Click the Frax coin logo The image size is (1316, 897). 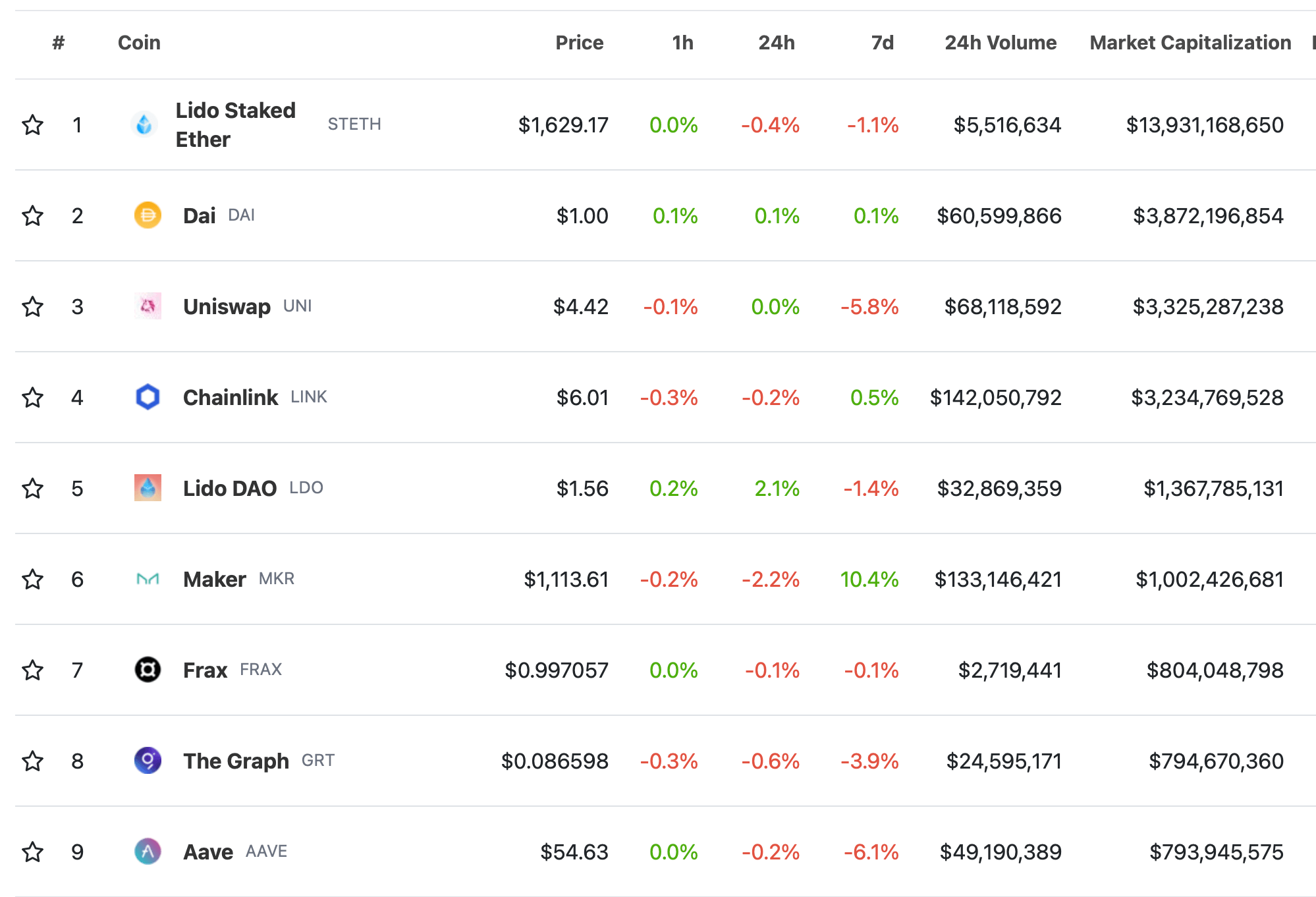pyautogui.click(x=148, y=670)
